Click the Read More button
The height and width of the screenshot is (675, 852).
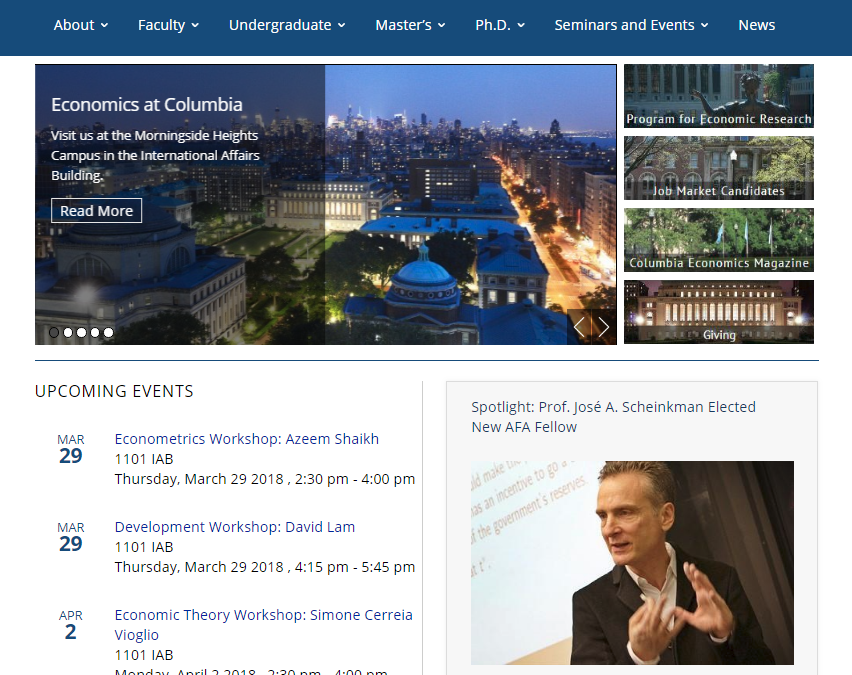96,210
